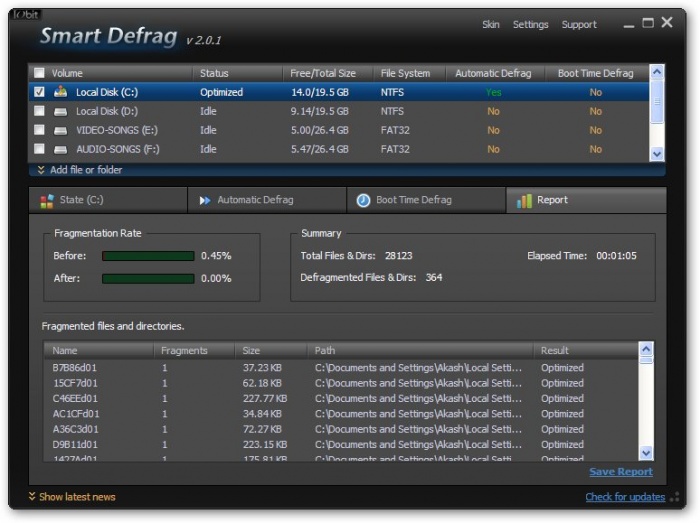The width and height of the screenshot is (700, 523).
Task: Switch to the State (C:) tab
Action: pyautogui.click(x=108, y=200)
